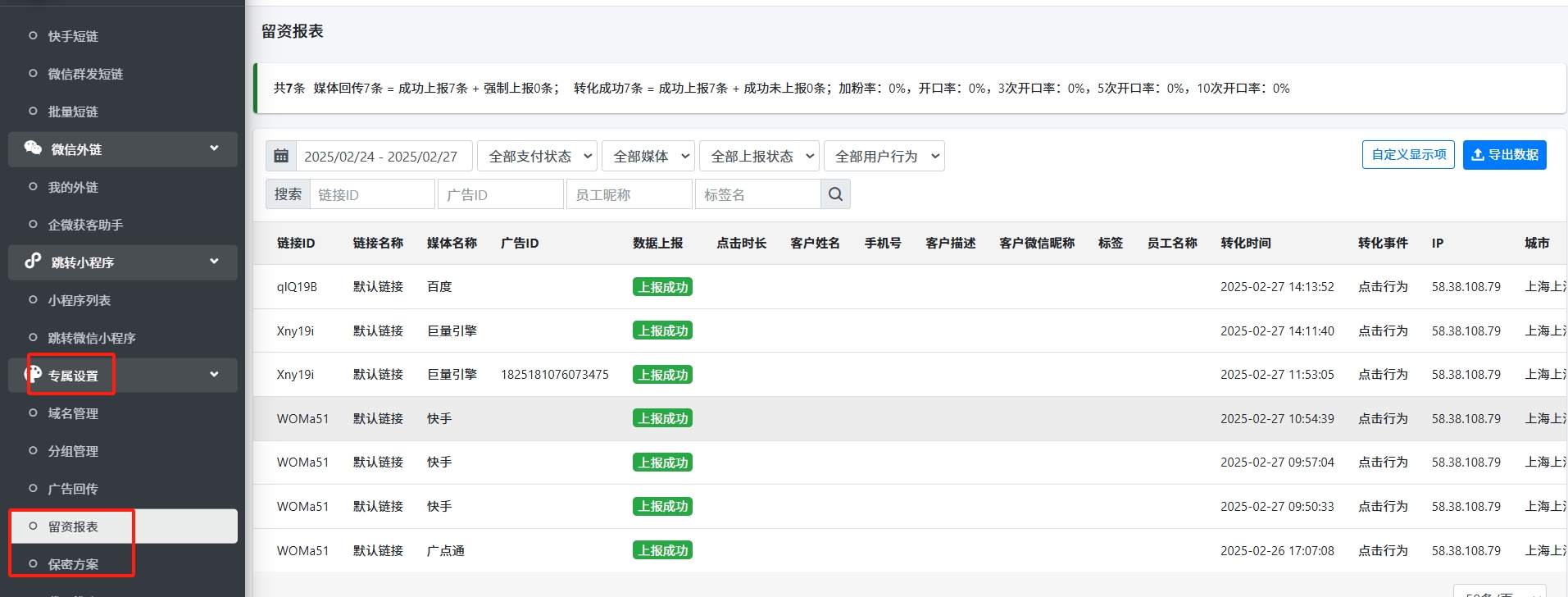This screenshot has width=1568, height=597.
Task: Expand the 全部上报状态 dropdown
Action: click(x=759, y=156)
